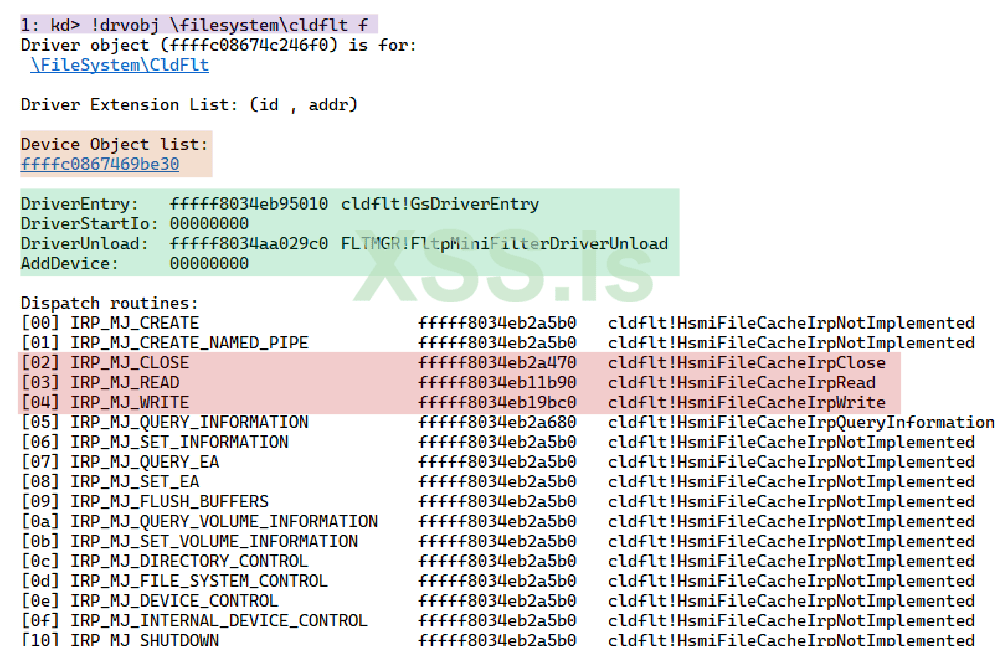This screenshot has width=1006, height=646.
Task: Select address fffff8034eb2a680
Action: tap(497, 423)
